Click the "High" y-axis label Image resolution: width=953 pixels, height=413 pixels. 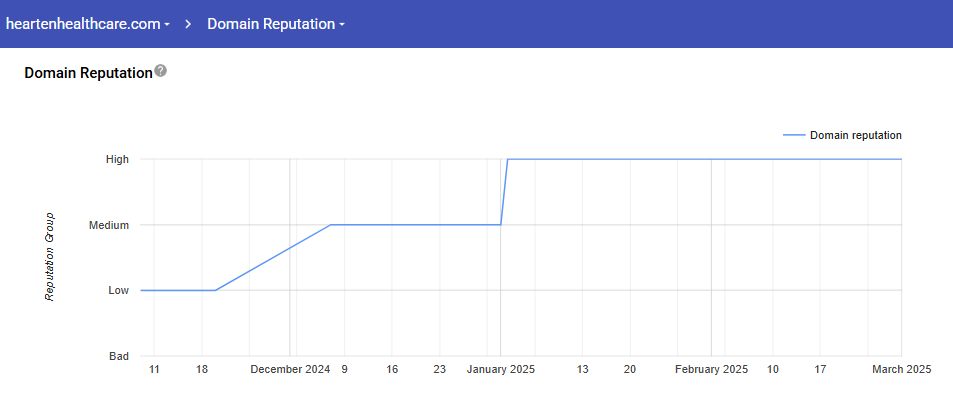[117, 159]
